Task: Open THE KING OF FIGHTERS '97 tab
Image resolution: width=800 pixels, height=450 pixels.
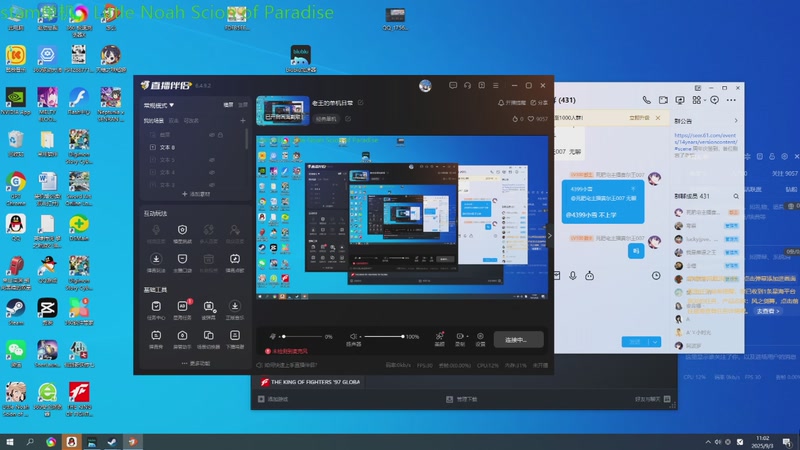Action: [310, 382]
